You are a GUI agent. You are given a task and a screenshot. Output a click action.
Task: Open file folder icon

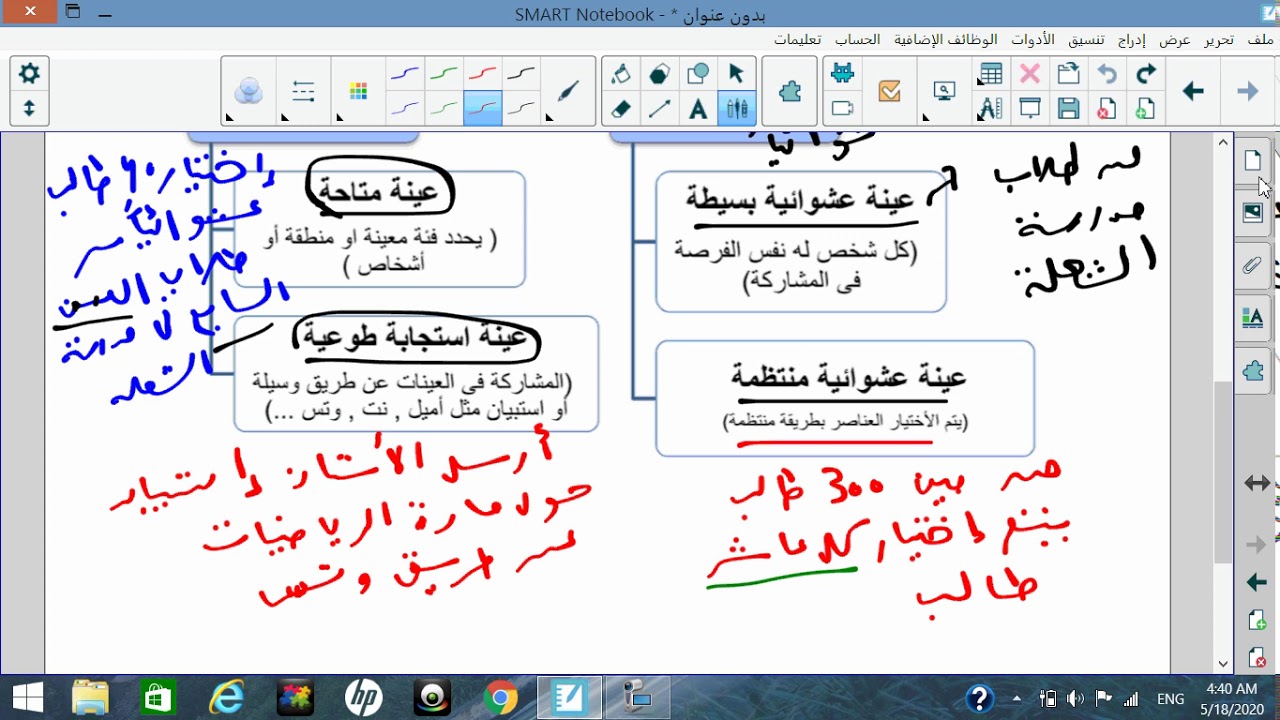[x=1069, y=74]
